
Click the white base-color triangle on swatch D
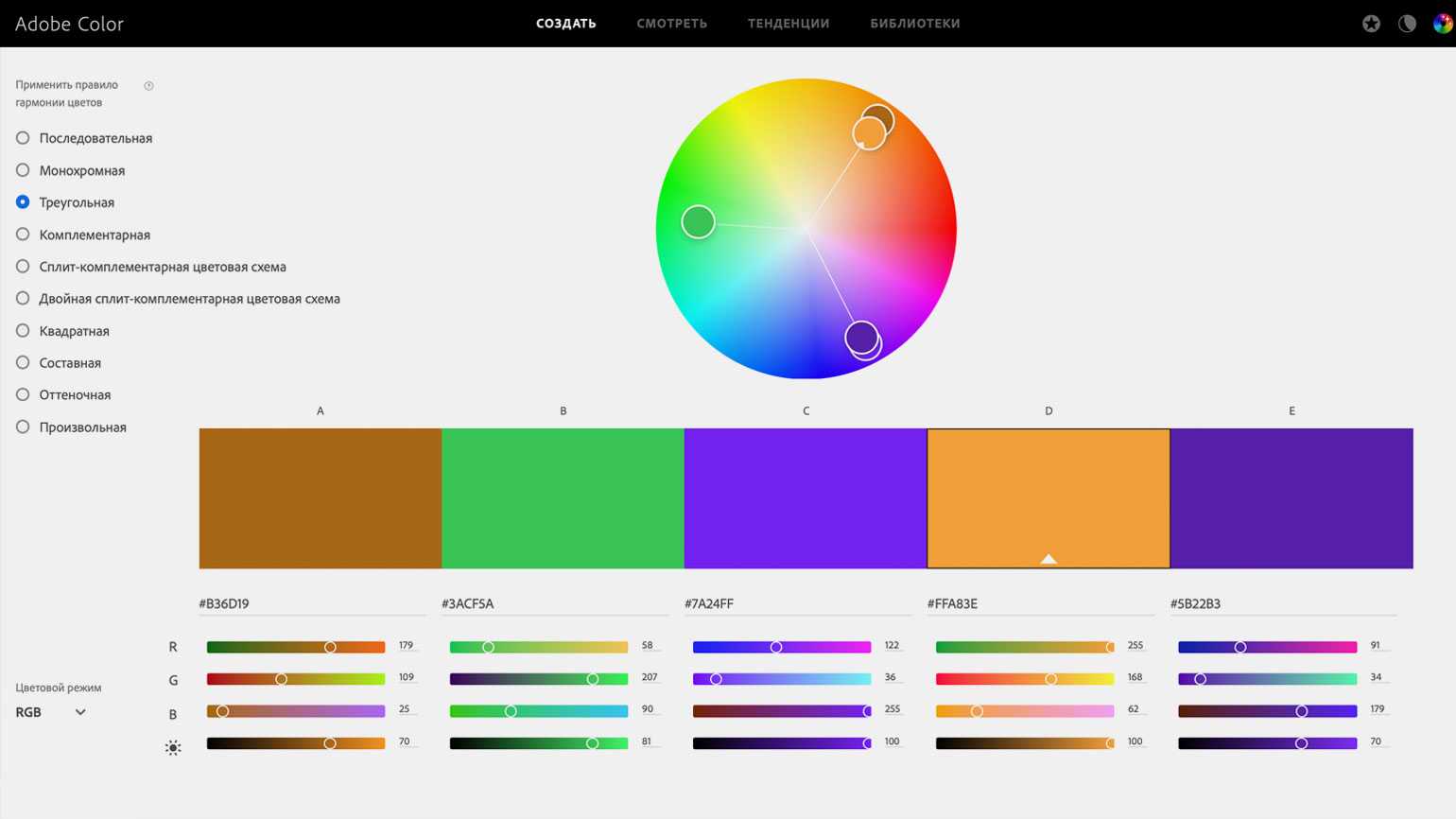coord(1049,559)
